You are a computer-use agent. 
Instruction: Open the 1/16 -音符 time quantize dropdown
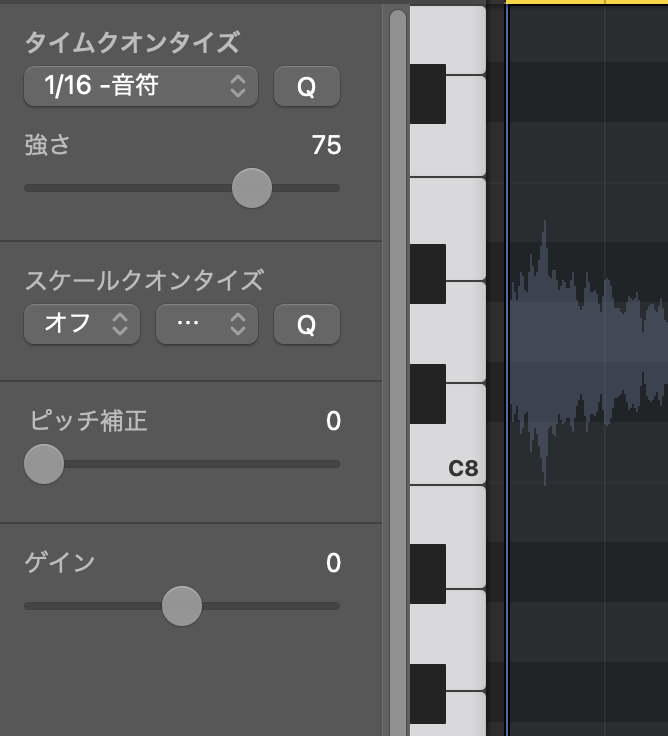click(x=140, y=87)
